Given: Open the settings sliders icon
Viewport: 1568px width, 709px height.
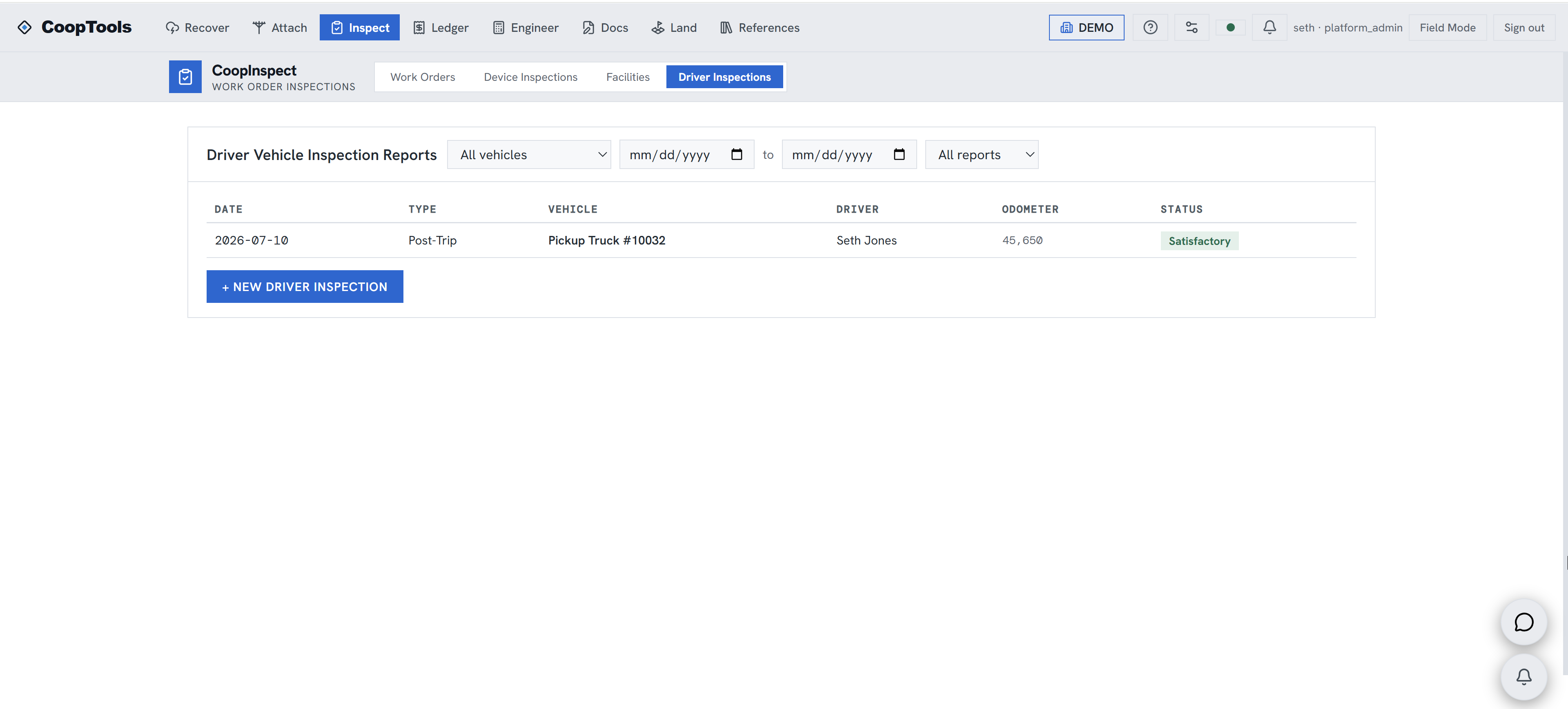Looking at the screenshot, I should (1191, 27).
